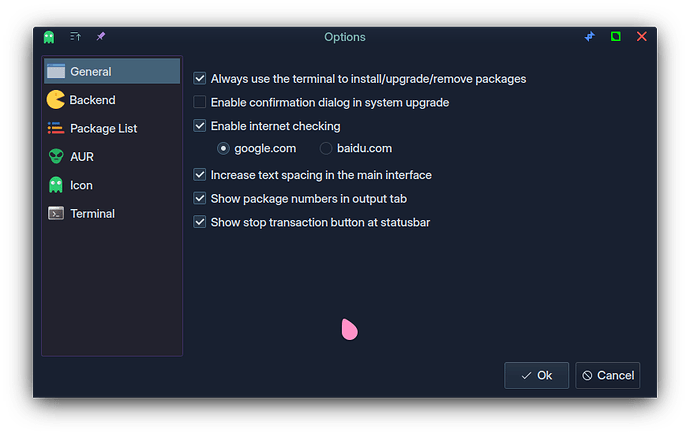Enable confirmation dialog in system upgrade
This screenshot has width=690, height=437.
coord(200,102)
